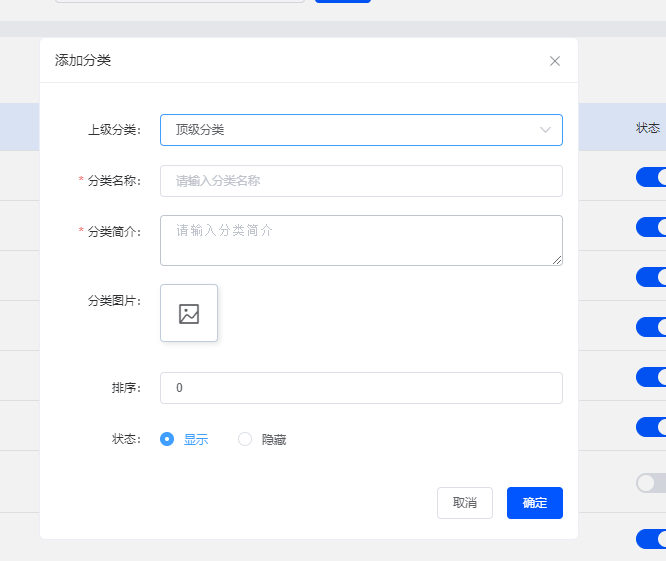Focus the 分类名称 input field

tap(361, 181)
